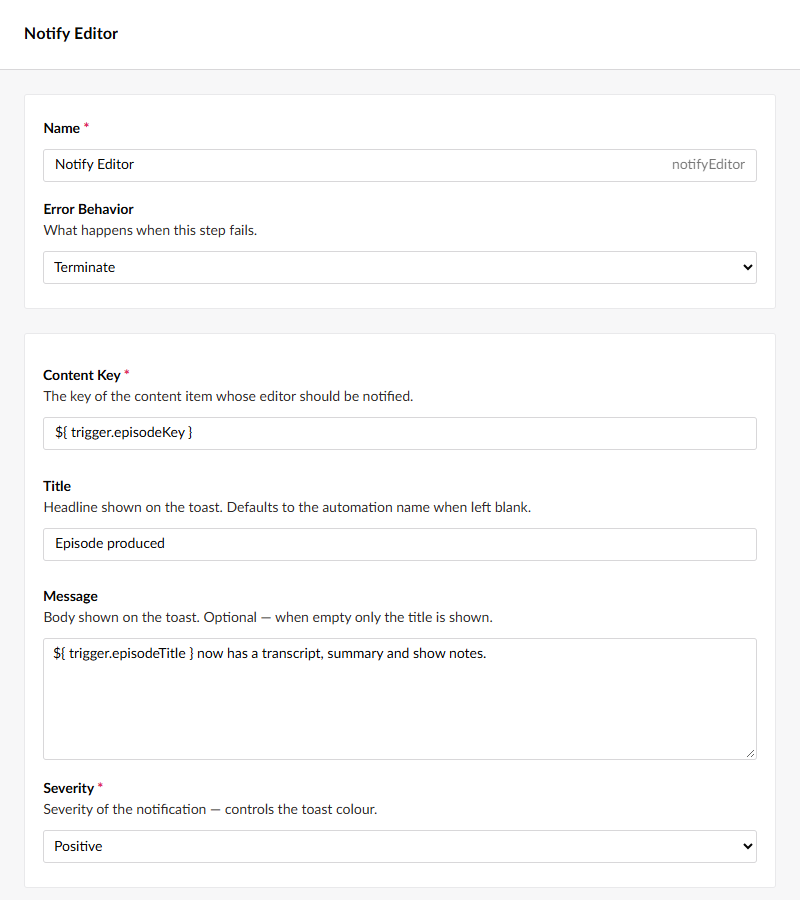Click the Name input field containing Notify Editor
Image resolution: width=800 pixels, height=900 pixels.
click(x=399, y=165)
